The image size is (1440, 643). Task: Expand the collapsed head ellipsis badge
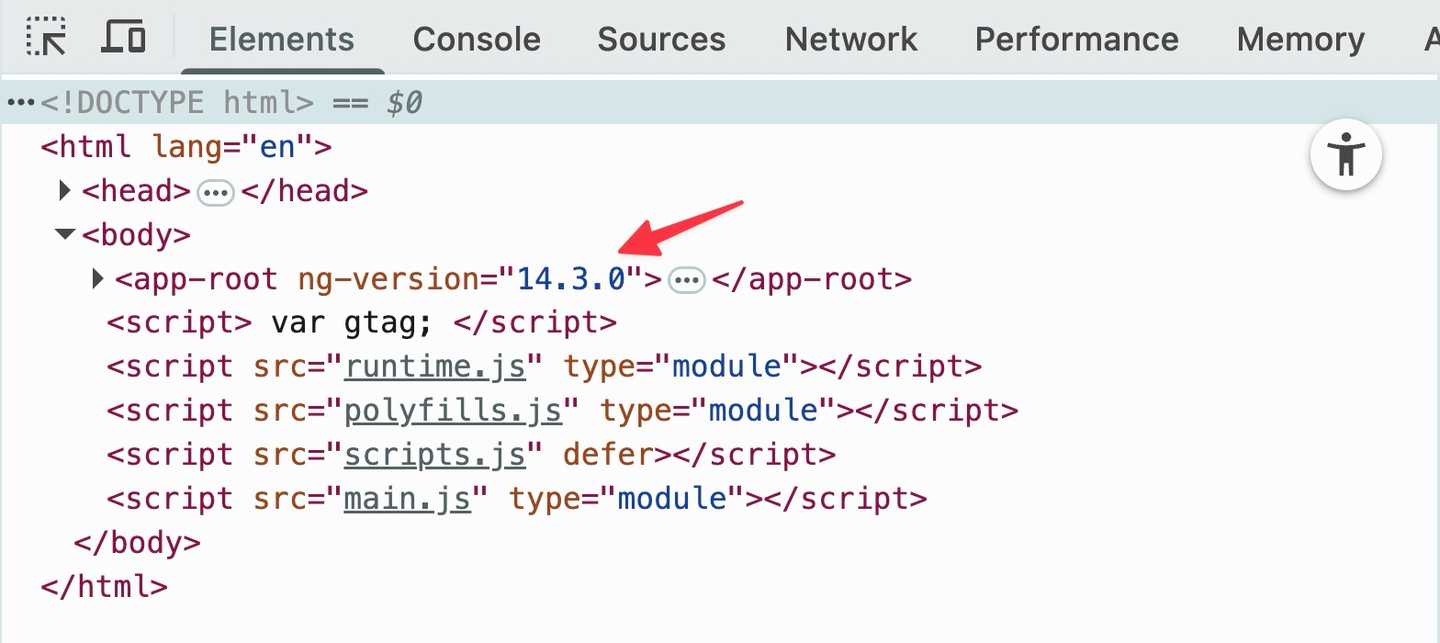point(215,192)
